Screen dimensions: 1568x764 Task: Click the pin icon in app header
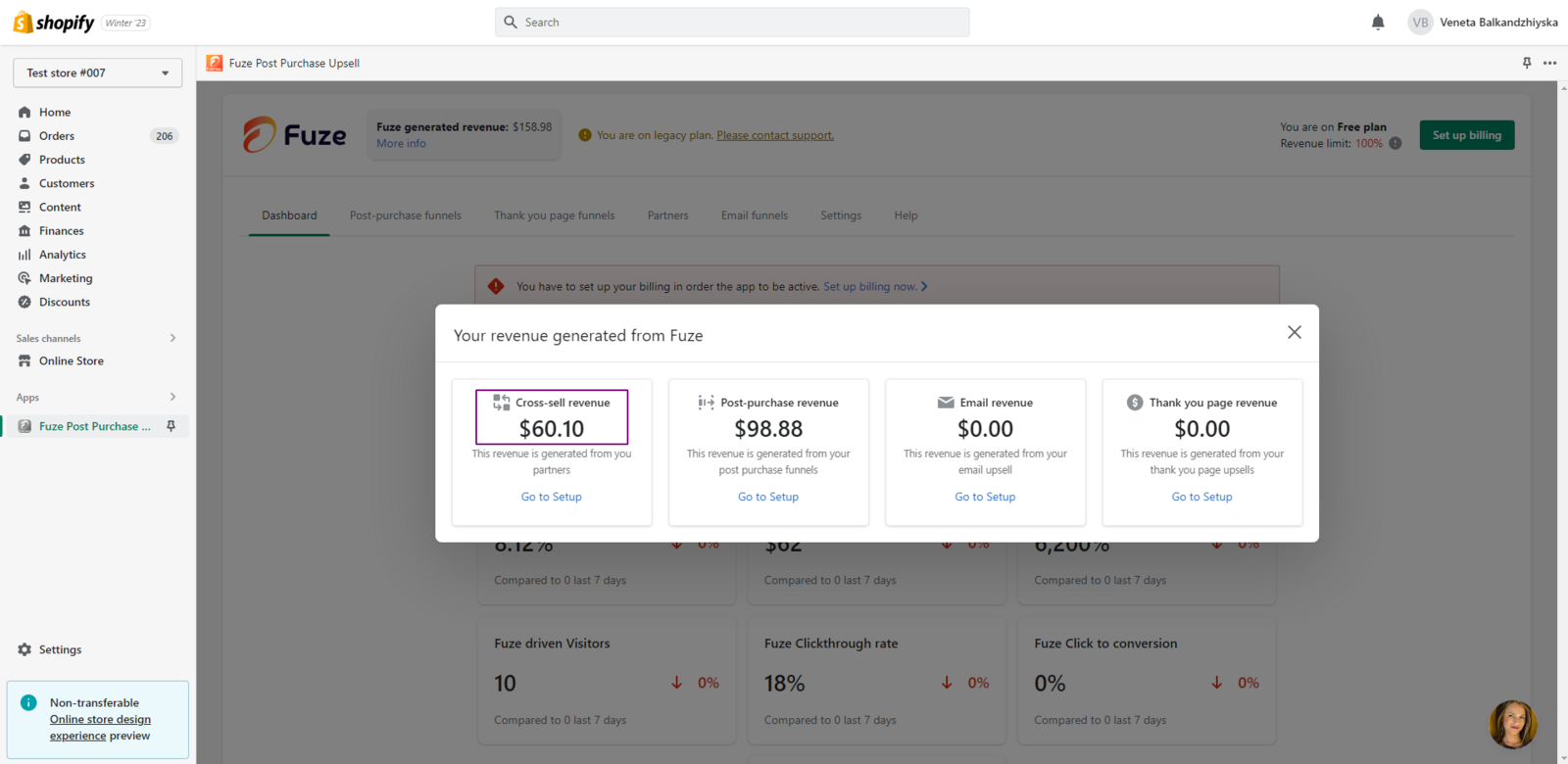(1526, 63)
